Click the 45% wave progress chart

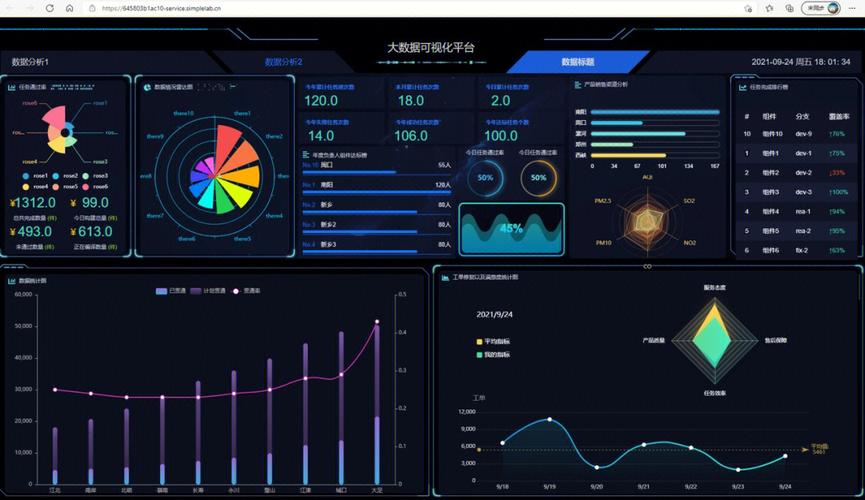point(511,228)
